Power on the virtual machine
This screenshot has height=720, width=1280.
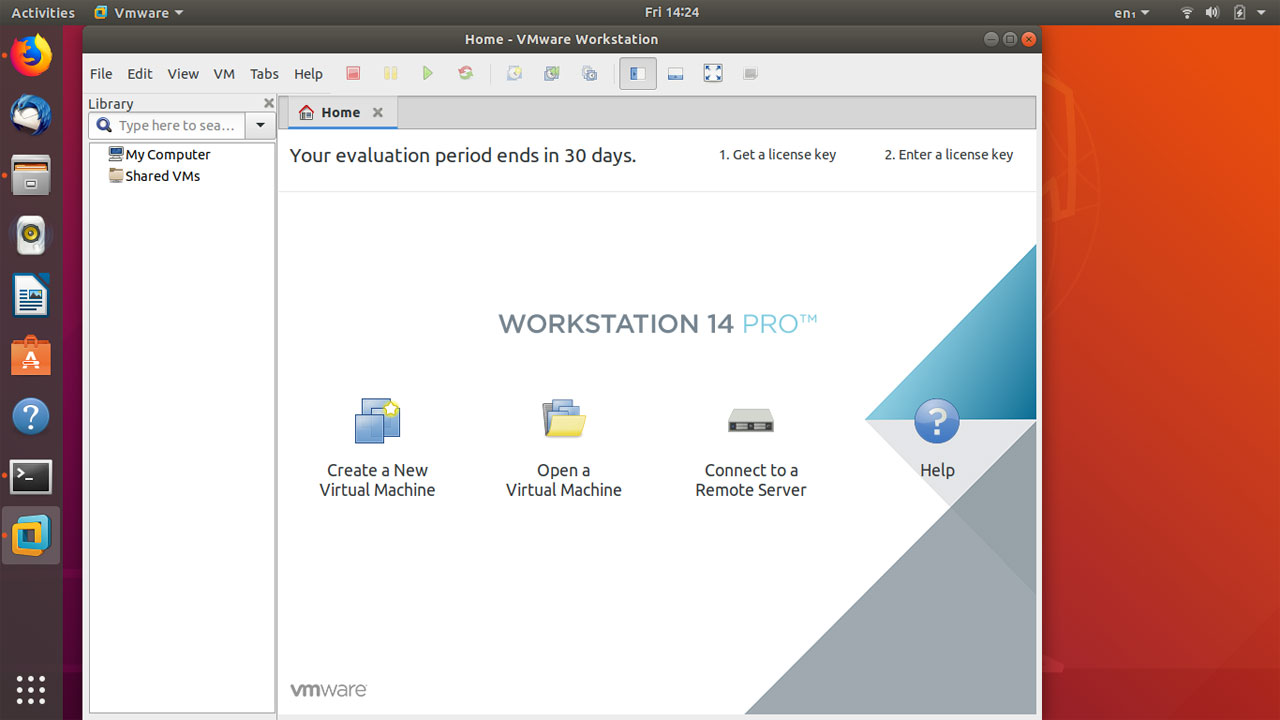(428, 73)
